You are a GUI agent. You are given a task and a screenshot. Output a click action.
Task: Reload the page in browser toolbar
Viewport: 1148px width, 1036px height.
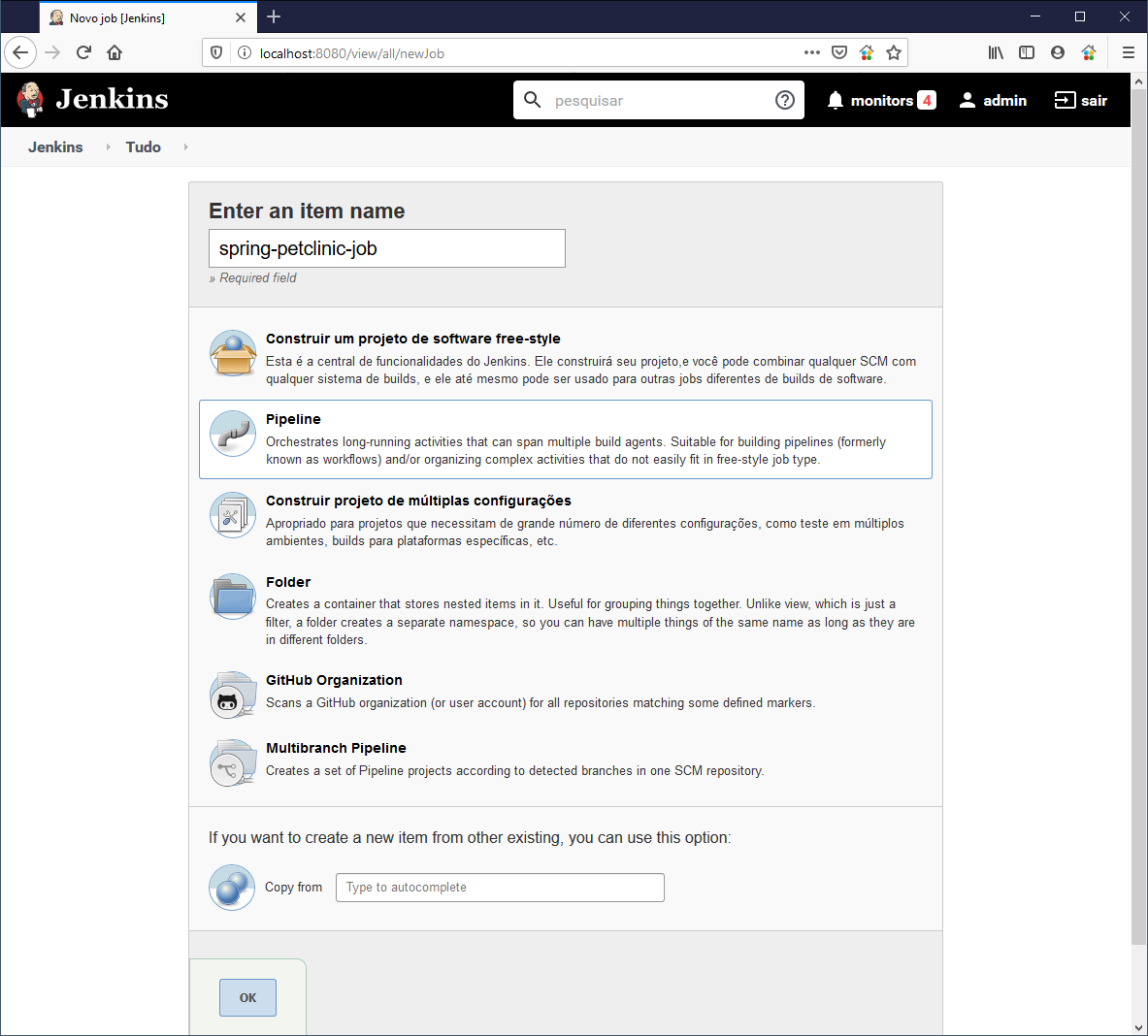click(x=83, y=52)
